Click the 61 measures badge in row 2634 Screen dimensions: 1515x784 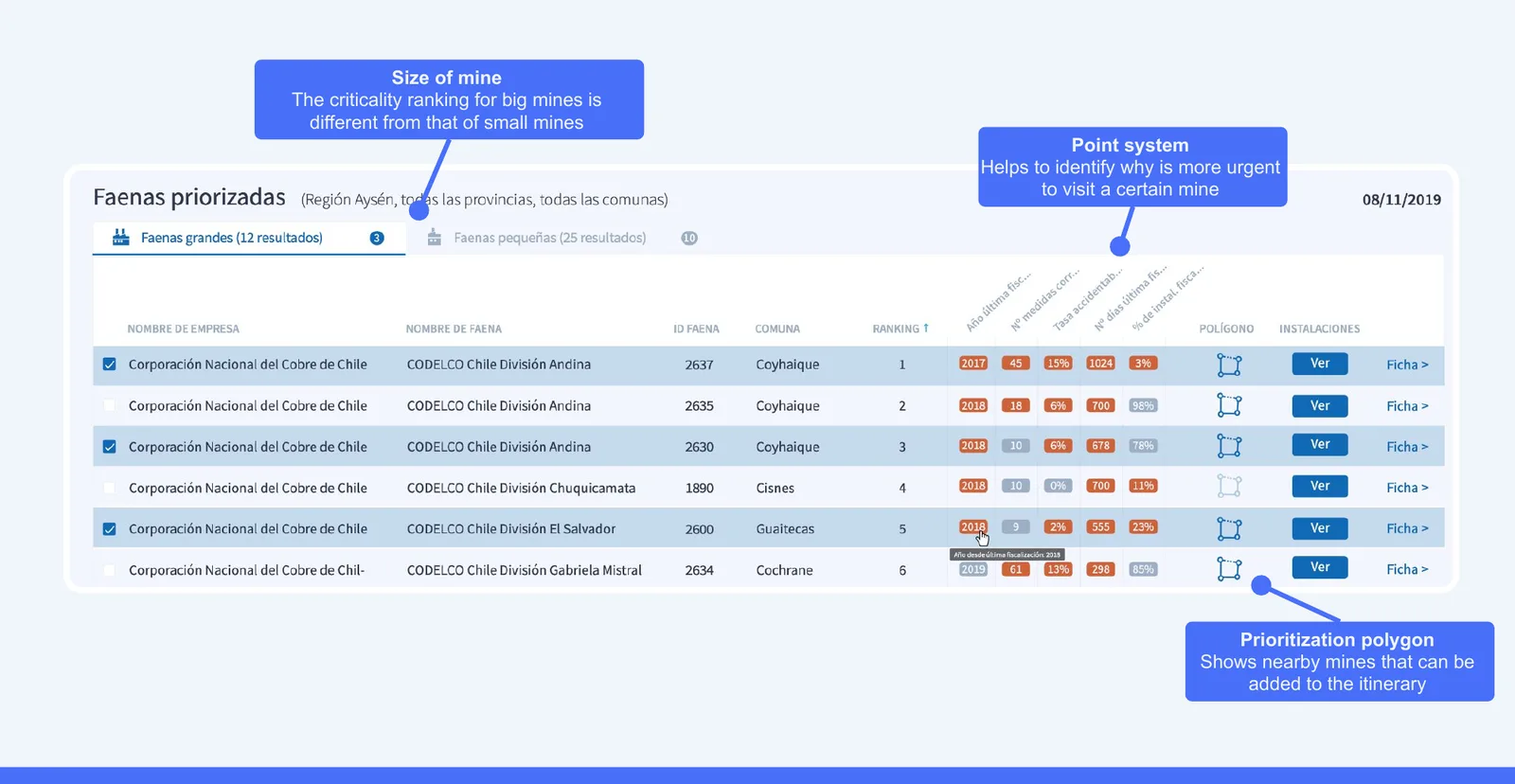1016,569
